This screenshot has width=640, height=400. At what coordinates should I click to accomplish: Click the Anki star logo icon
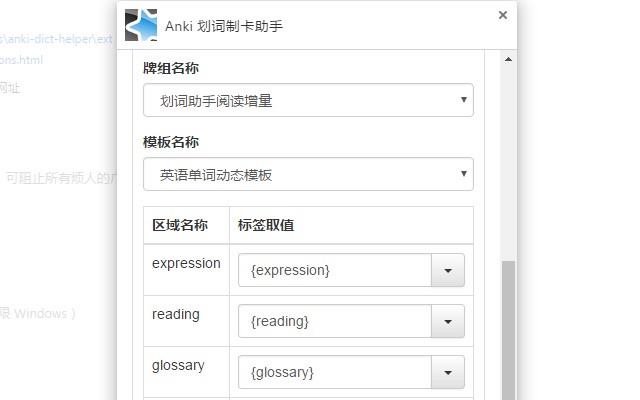141,25
